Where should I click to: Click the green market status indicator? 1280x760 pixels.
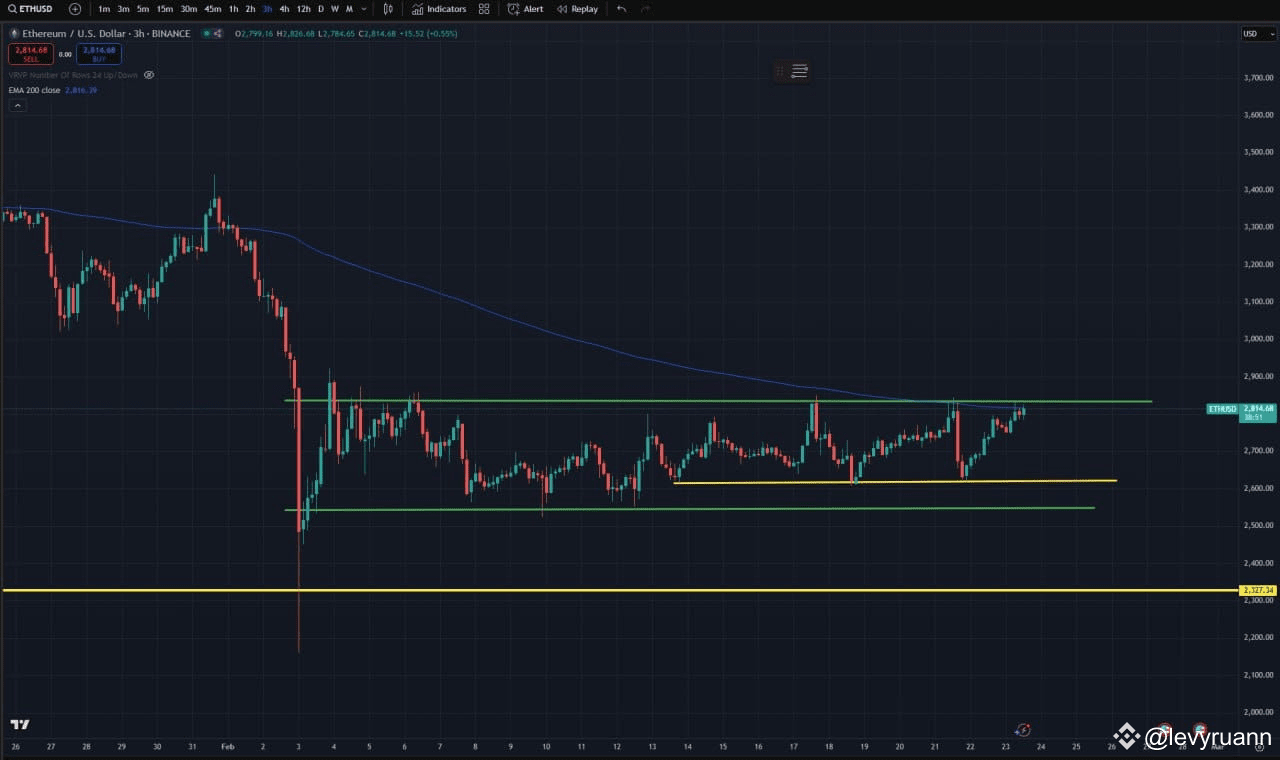click(207, 34)
